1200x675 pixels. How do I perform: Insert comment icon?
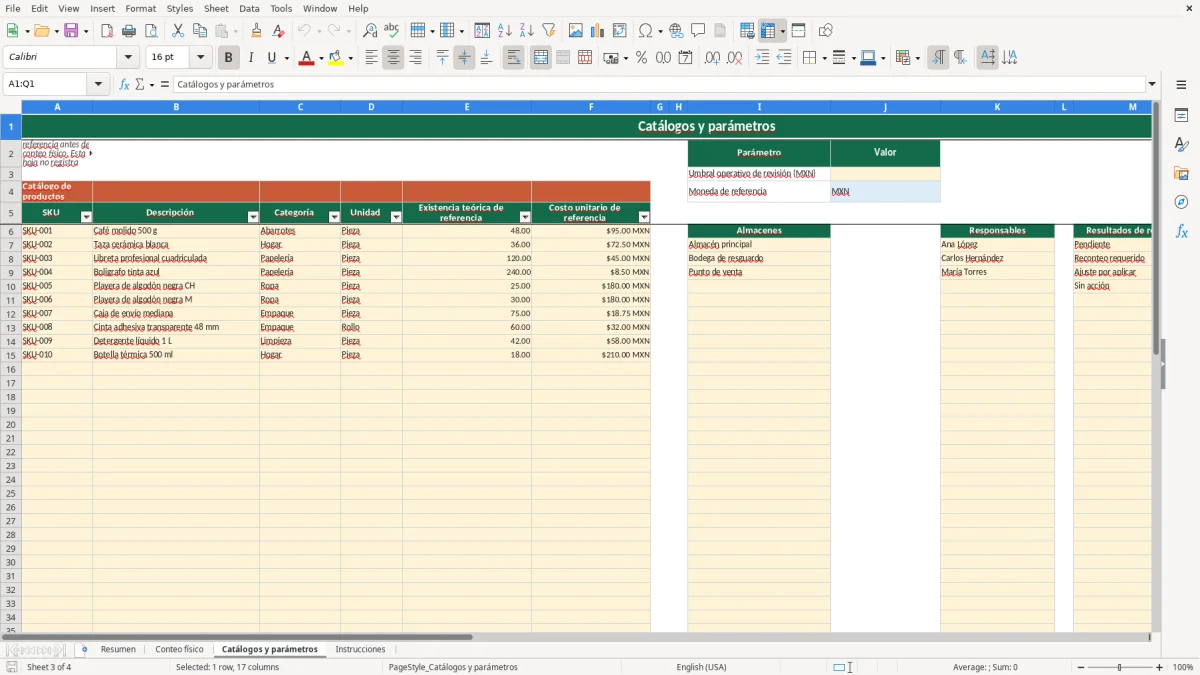[698, 31]
